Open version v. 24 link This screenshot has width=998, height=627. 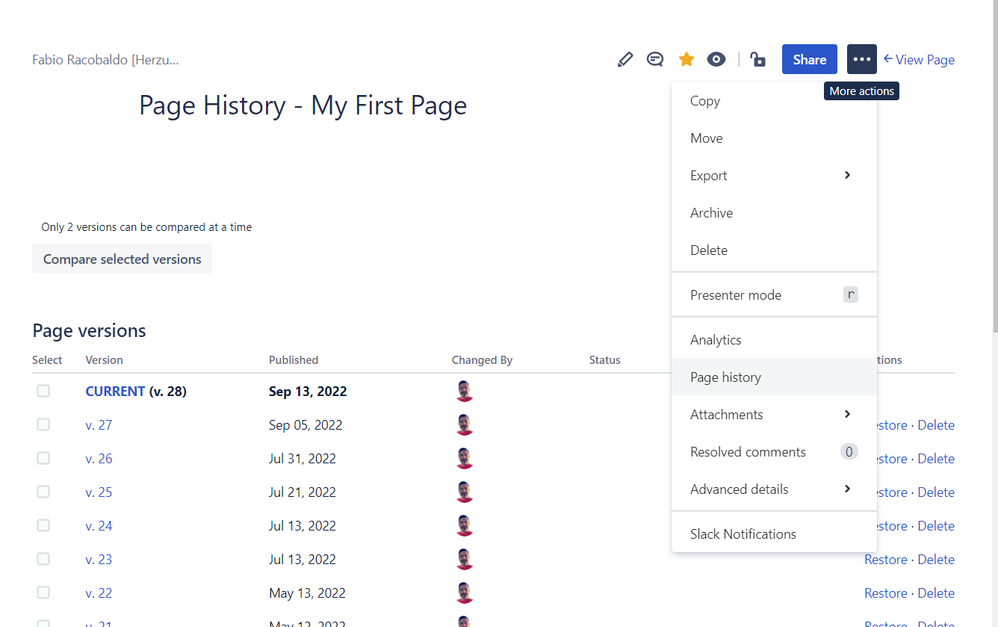click(99, 526)
